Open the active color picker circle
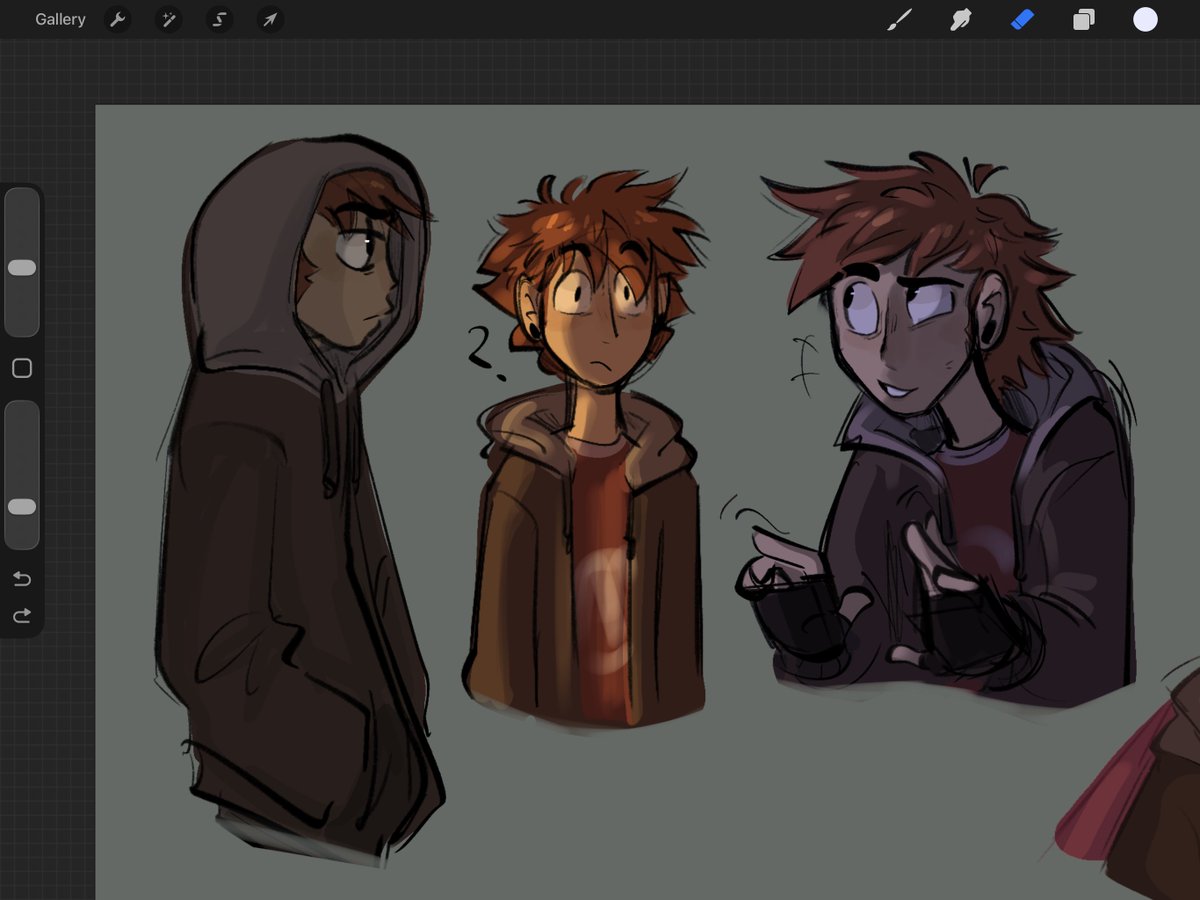The image size is (1200, 900). [1145, 20]
